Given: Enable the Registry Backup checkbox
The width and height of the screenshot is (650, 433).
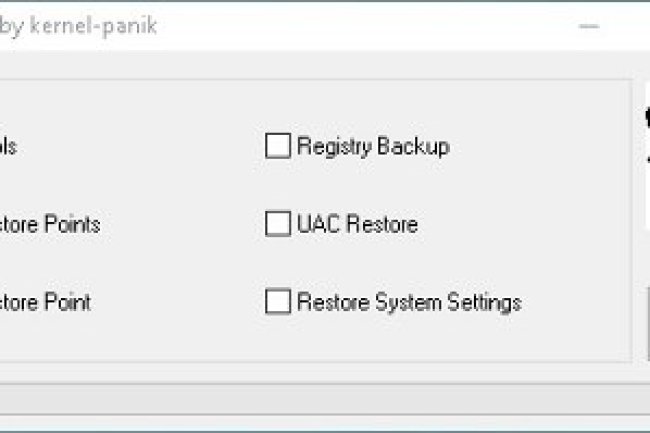Looking at the screenshot, I should (x=277, y=146).
